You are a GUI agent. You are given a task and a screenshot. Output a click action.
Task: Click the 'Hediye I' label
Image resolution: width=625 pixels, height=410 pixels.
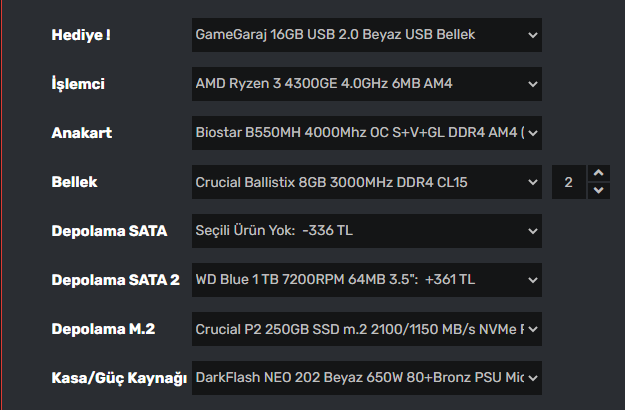tap(81, 35)
